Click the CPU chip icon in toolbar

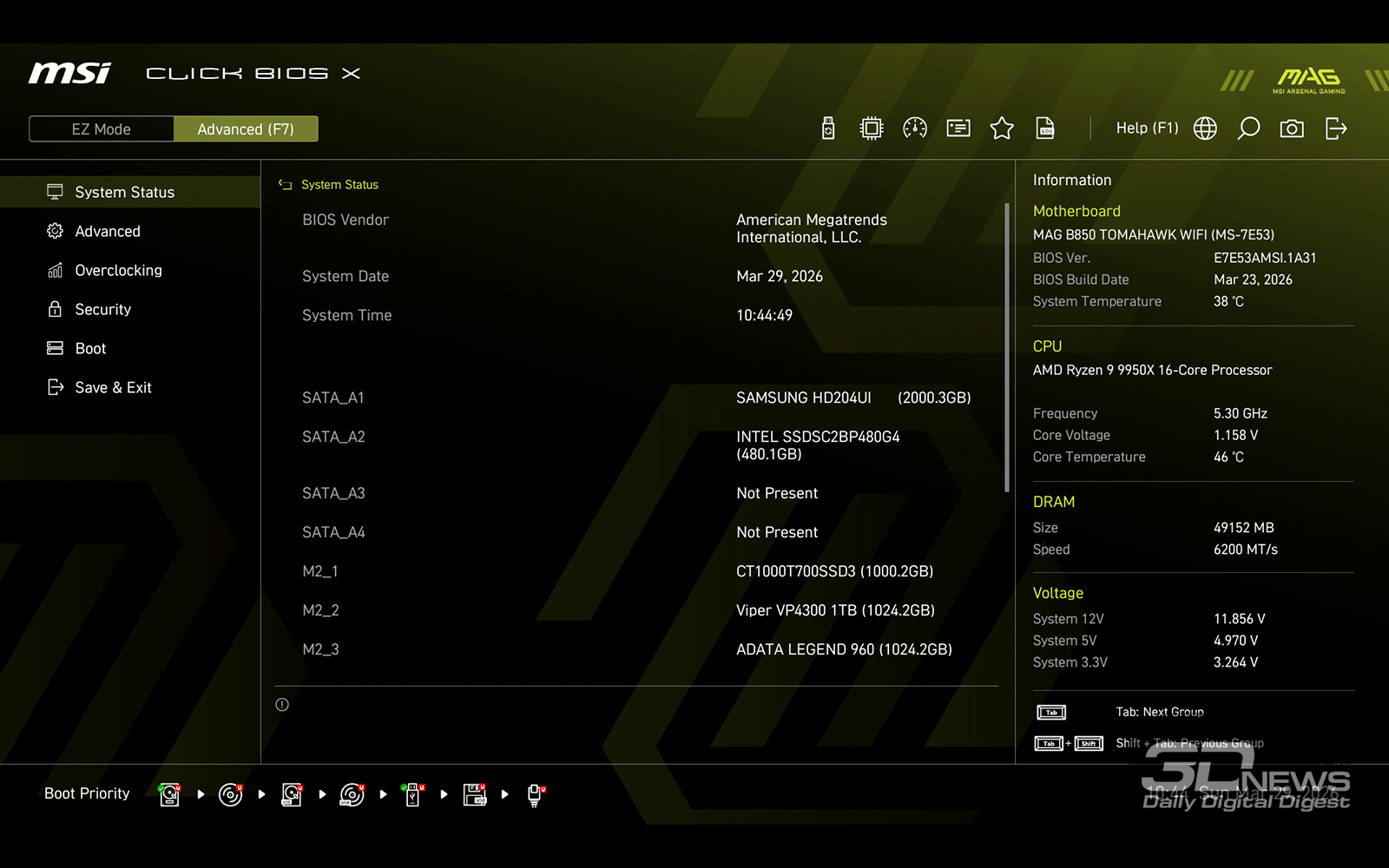[871, 128]
